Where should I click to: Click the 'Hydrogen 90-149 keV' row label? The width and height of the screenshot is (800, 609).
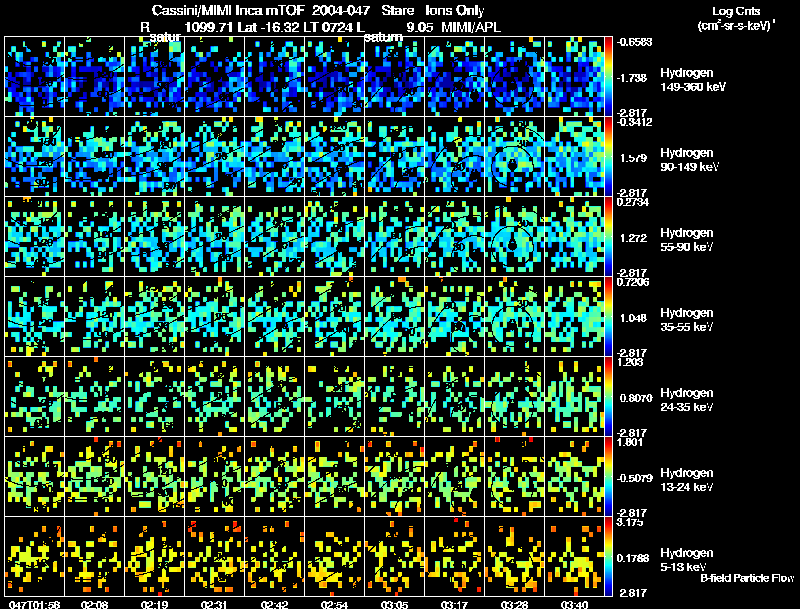[x=690, y=160]
